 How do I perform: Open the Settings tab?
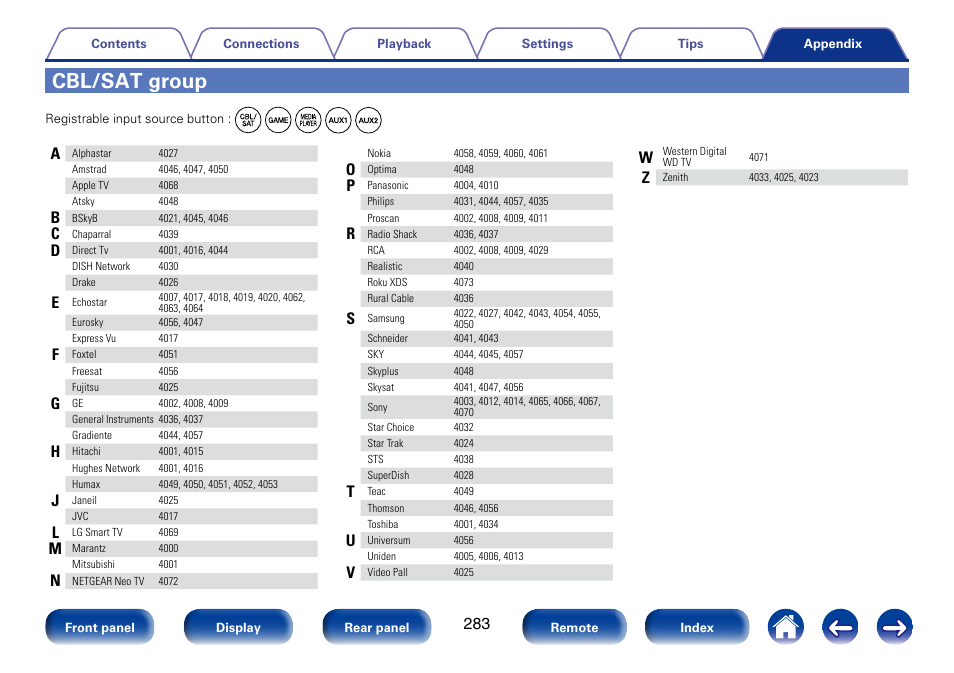[547, 44]
